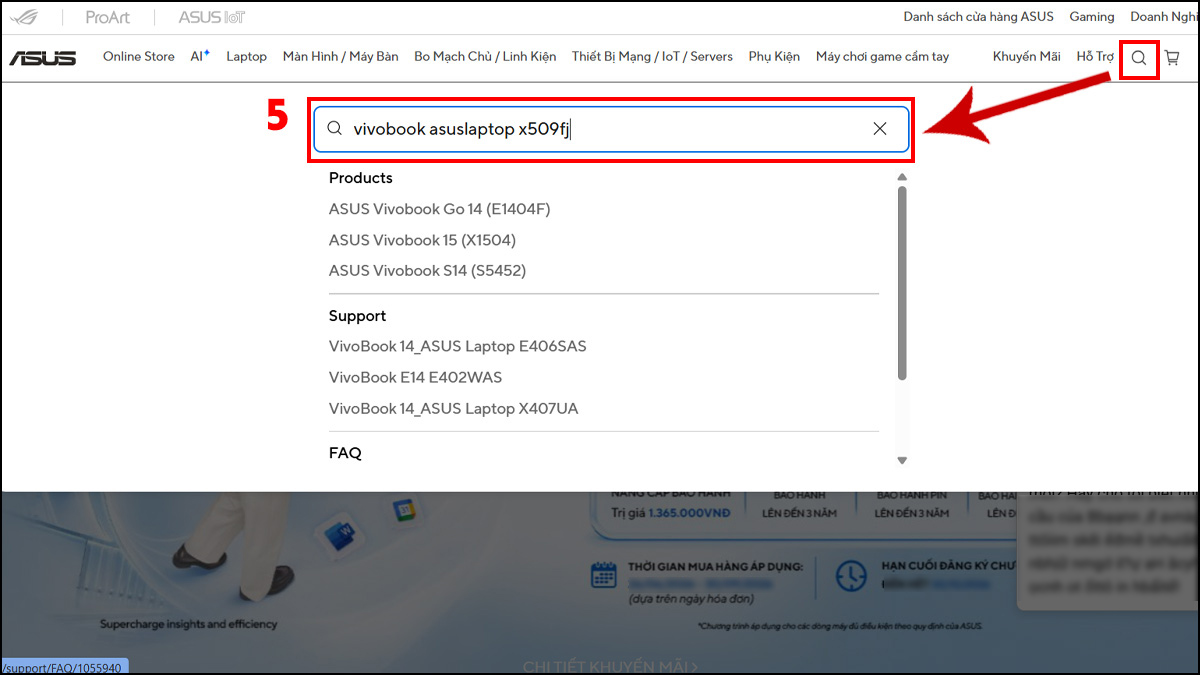This screenshot has height=675, width=1200.
Task: Open the ASUS IoT brand link
Action: click(x=212, y=17)
